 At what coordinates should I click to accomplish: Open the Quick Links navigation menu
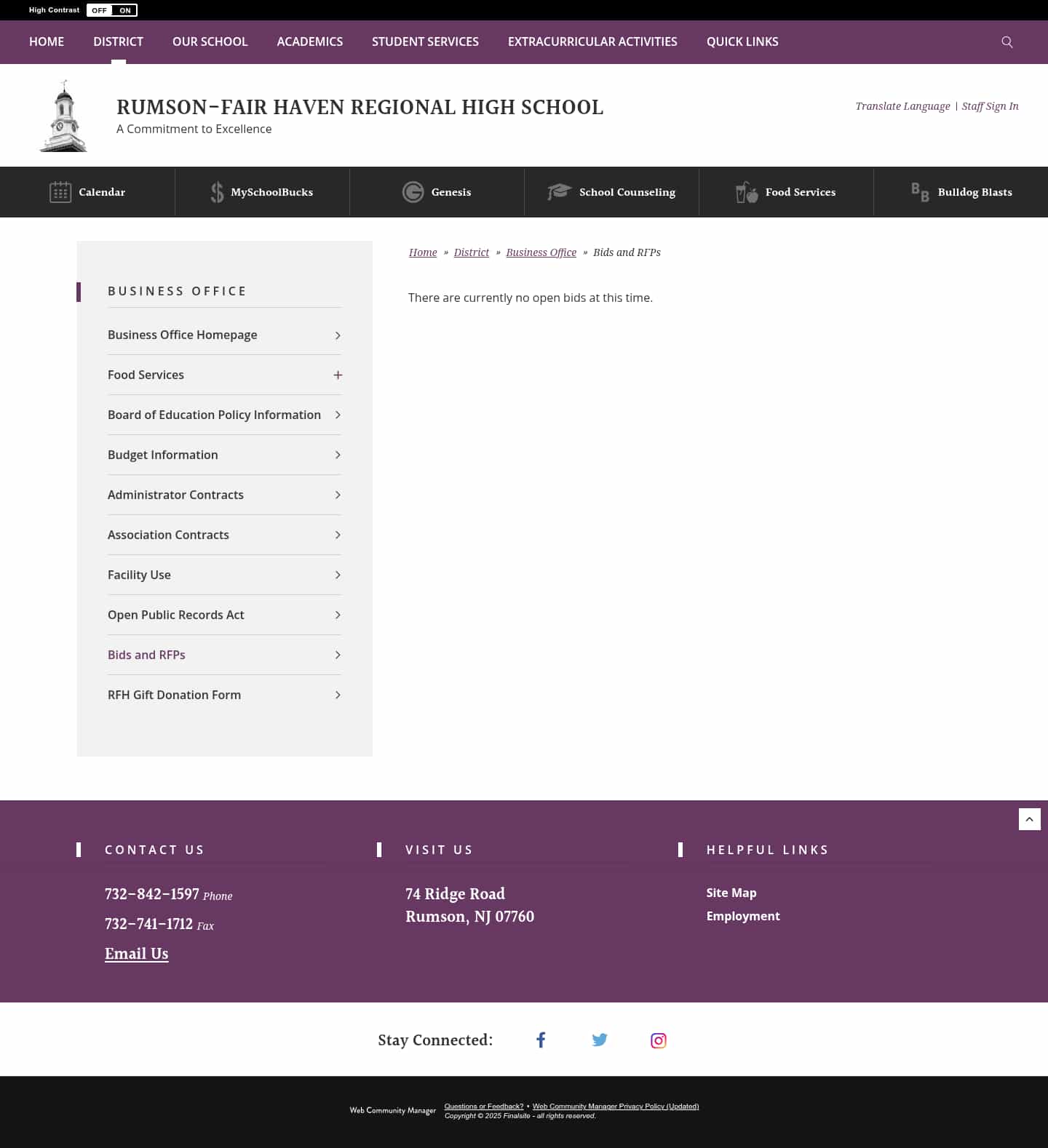coord(742,42)
